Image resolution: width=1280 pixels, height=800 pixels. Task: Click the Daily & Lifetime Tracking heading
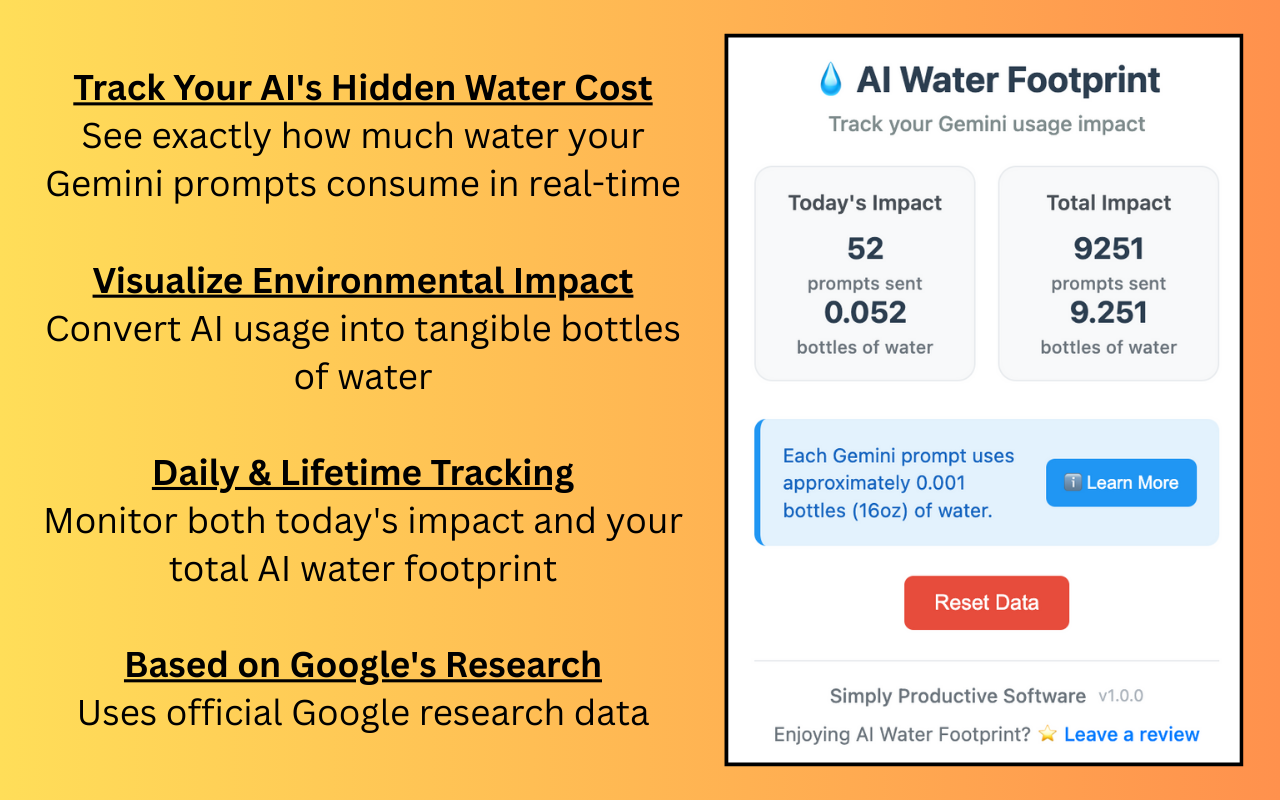(363, 473)
